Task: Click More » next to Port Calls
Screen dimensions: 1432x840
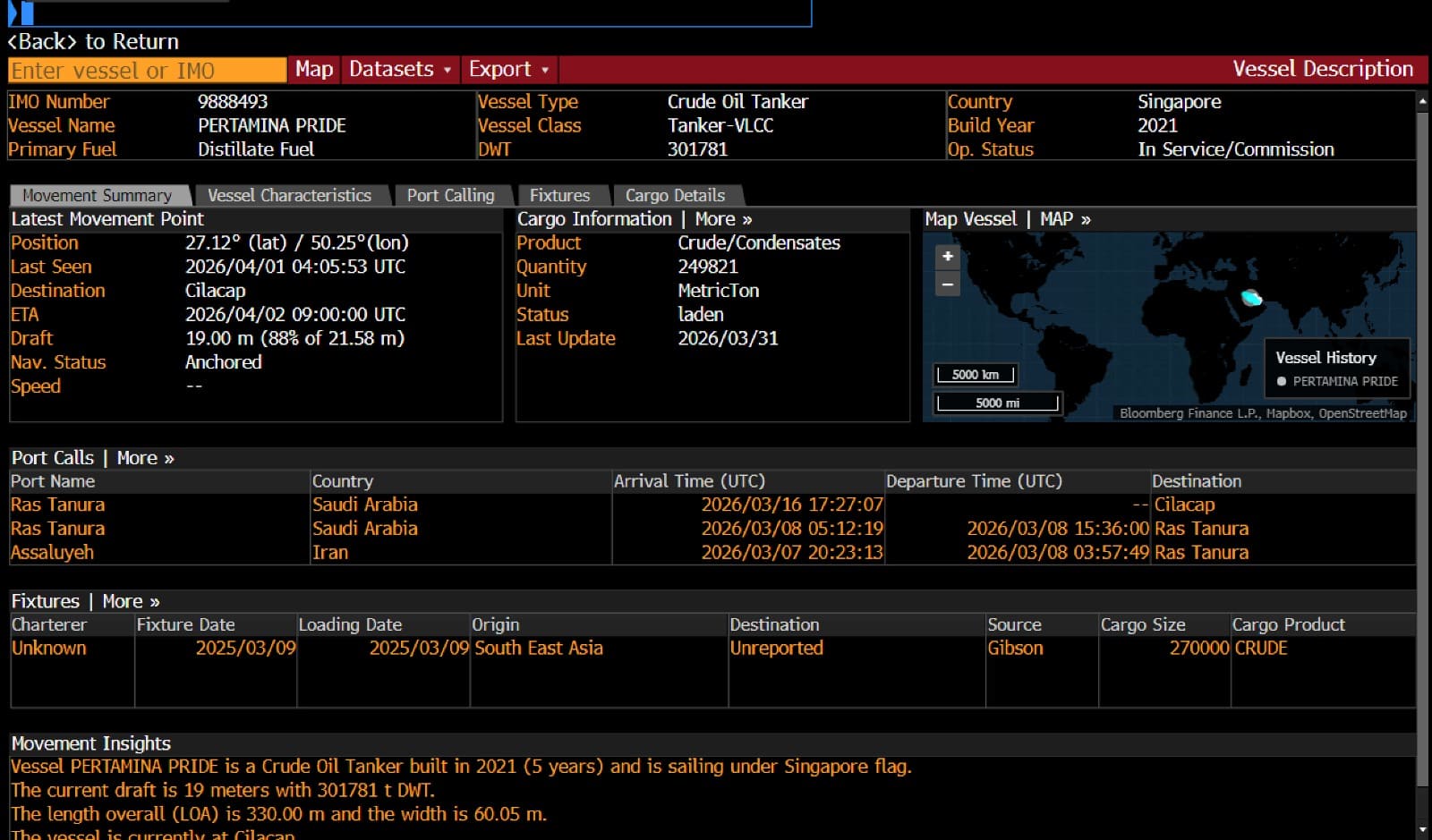Action: coord(145,458)
